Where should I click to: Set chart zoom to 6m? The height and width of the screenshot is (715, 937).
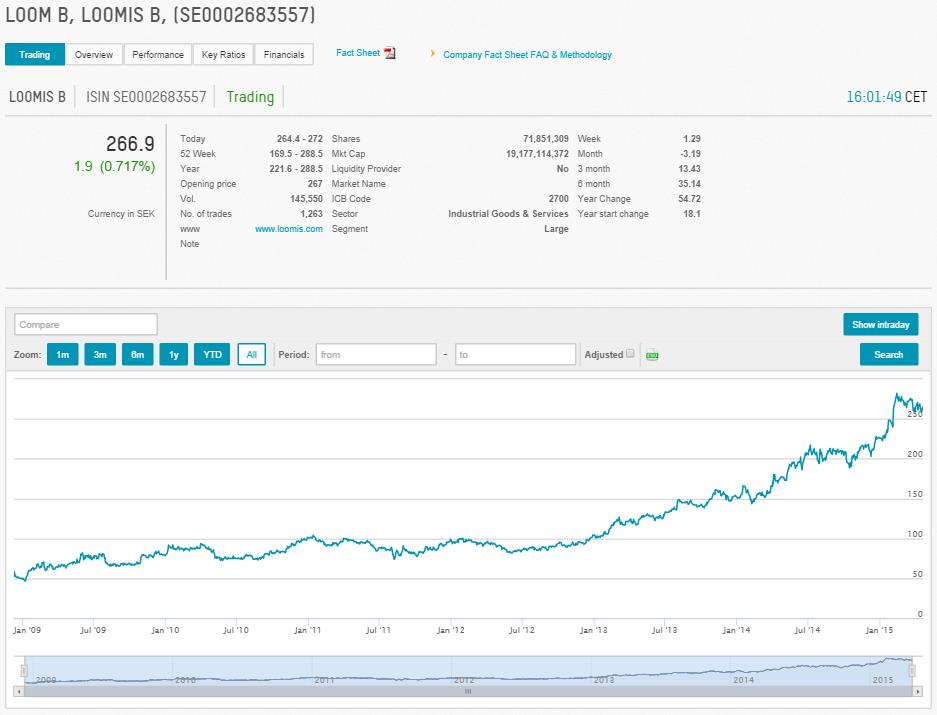point(137,355)
